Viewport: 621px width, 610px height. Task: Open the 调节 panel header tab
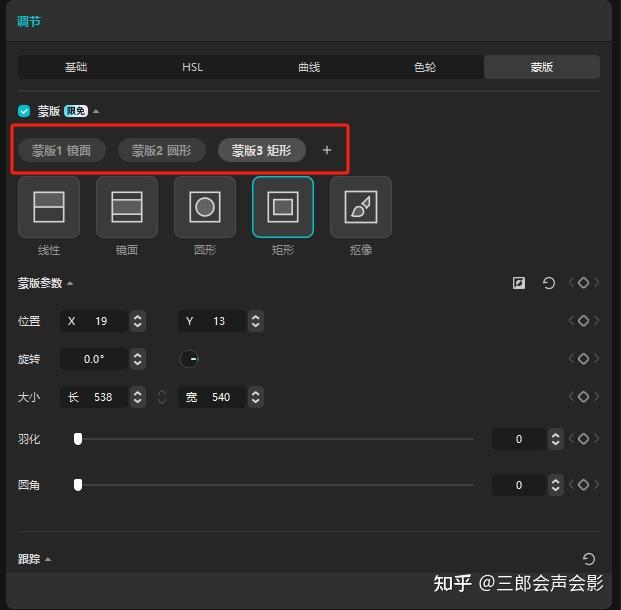[29, 21]
